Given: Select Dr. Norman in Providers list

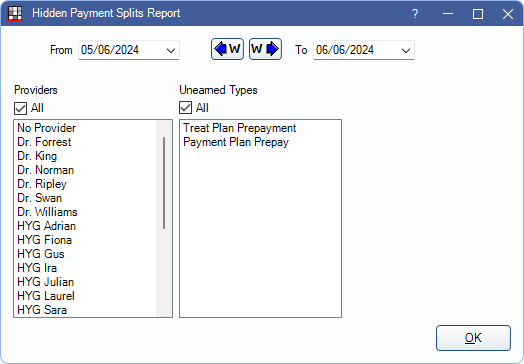Looking at the screenshot, I should (x=85, y=170).
